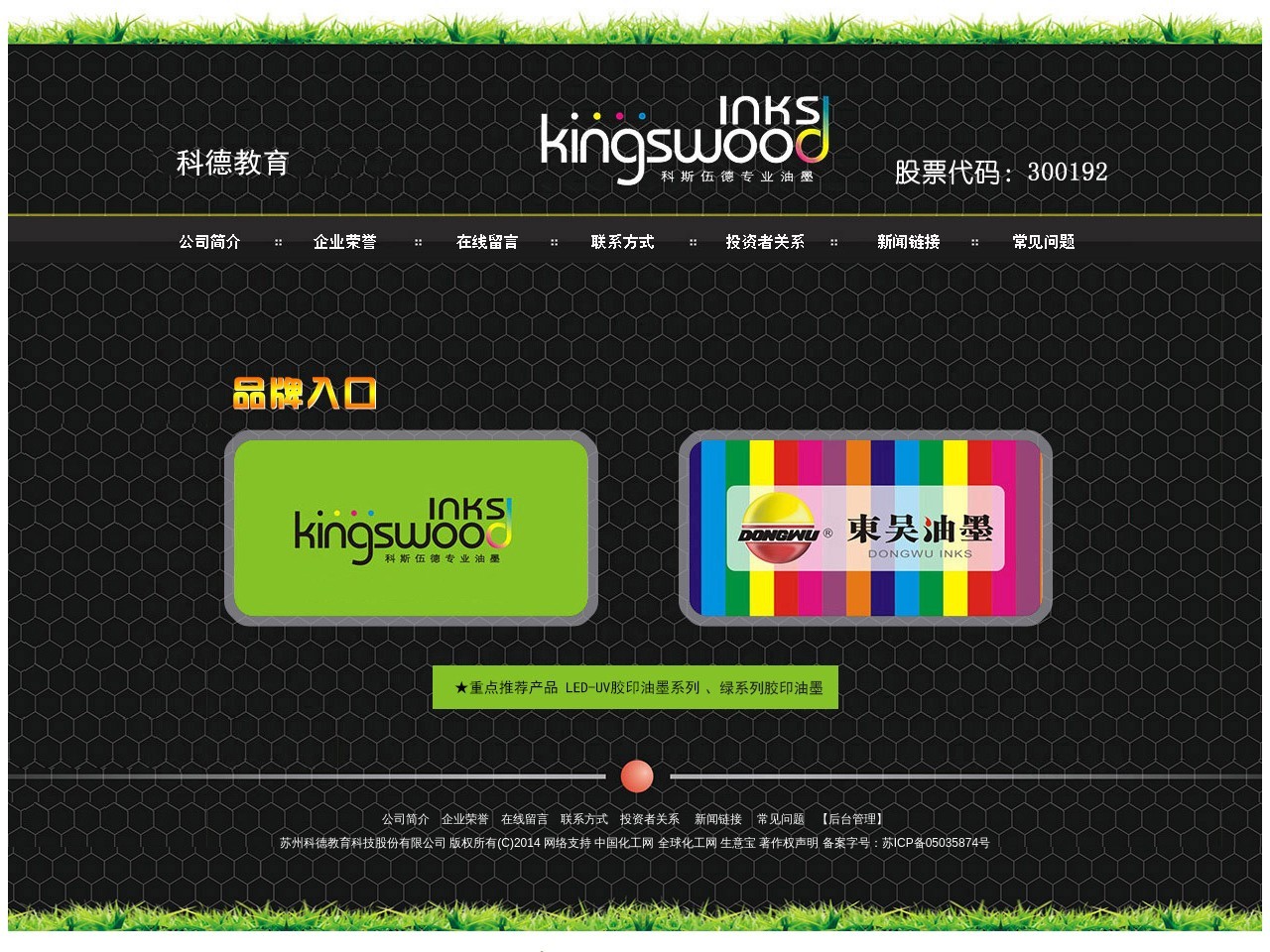The image size is (1270, 952).
Task: Click the 品牌入口 heading
Action: [x=306, y=394]
